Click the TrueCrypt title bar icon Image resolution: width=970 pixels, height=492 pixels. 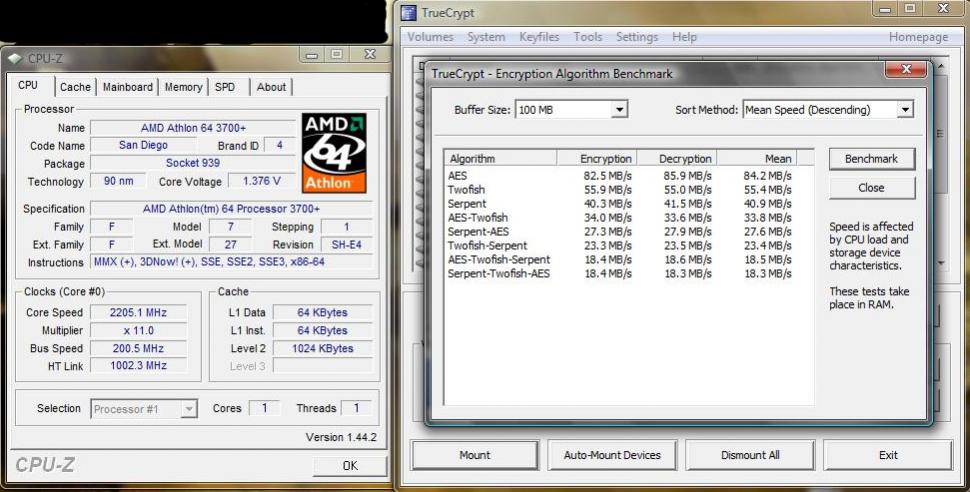tap(408, 12)
